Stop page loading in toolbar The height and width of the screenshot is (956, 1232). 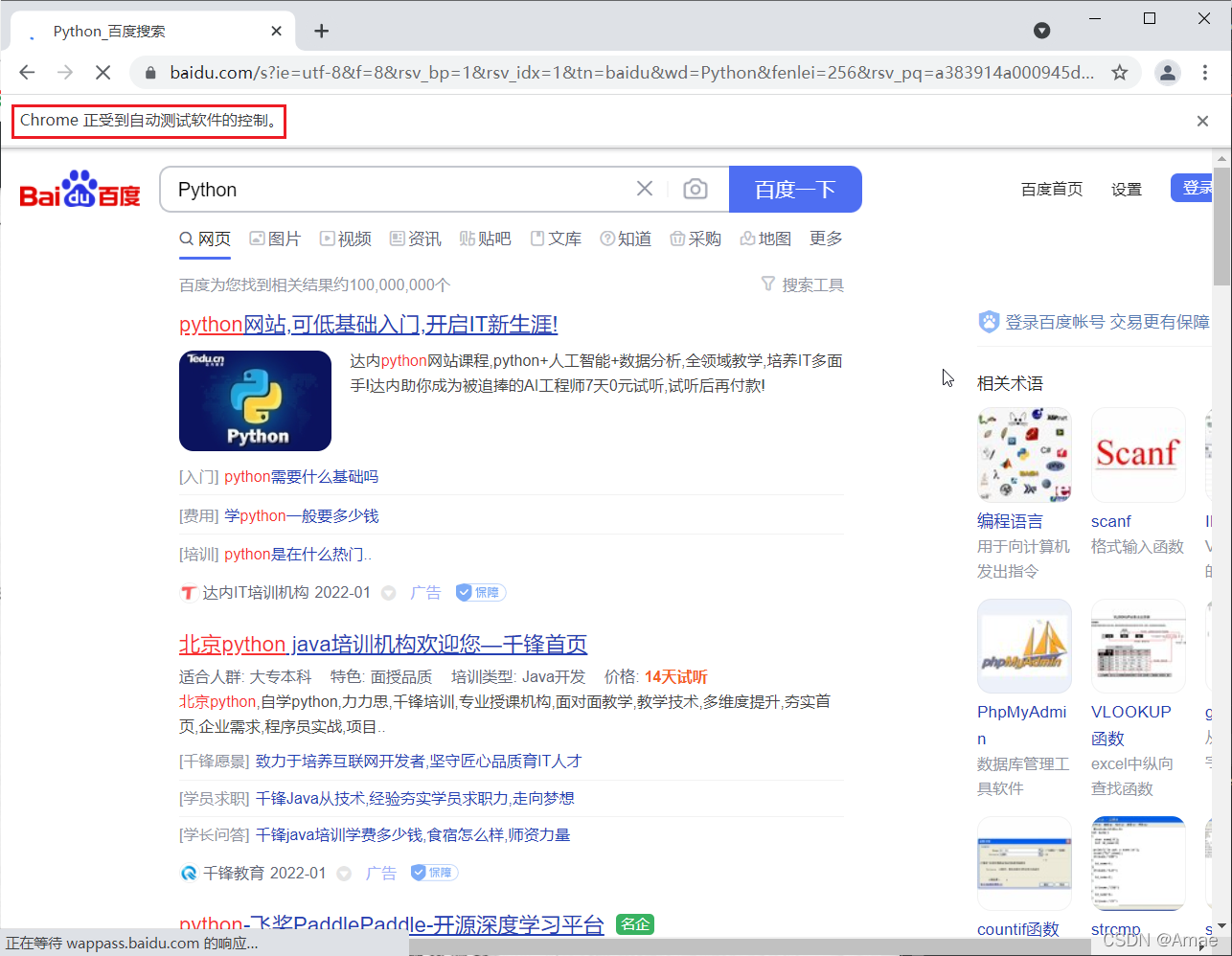(103, 73)
